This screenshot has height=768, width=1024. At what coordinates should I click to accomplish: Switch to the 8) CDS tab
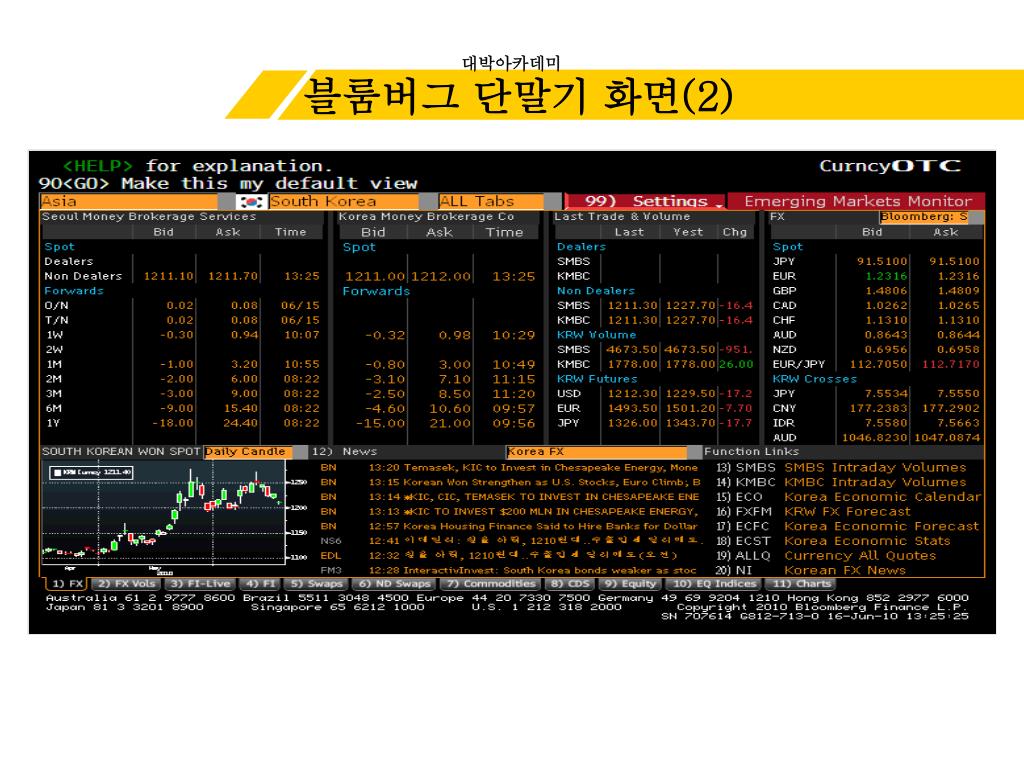[x=569, y=584]
